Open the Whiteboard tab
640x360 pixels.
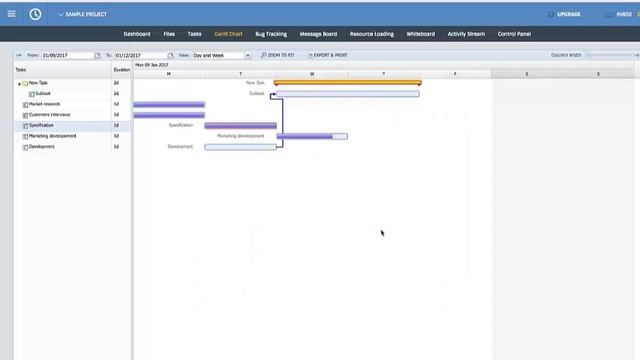[420, 34]
